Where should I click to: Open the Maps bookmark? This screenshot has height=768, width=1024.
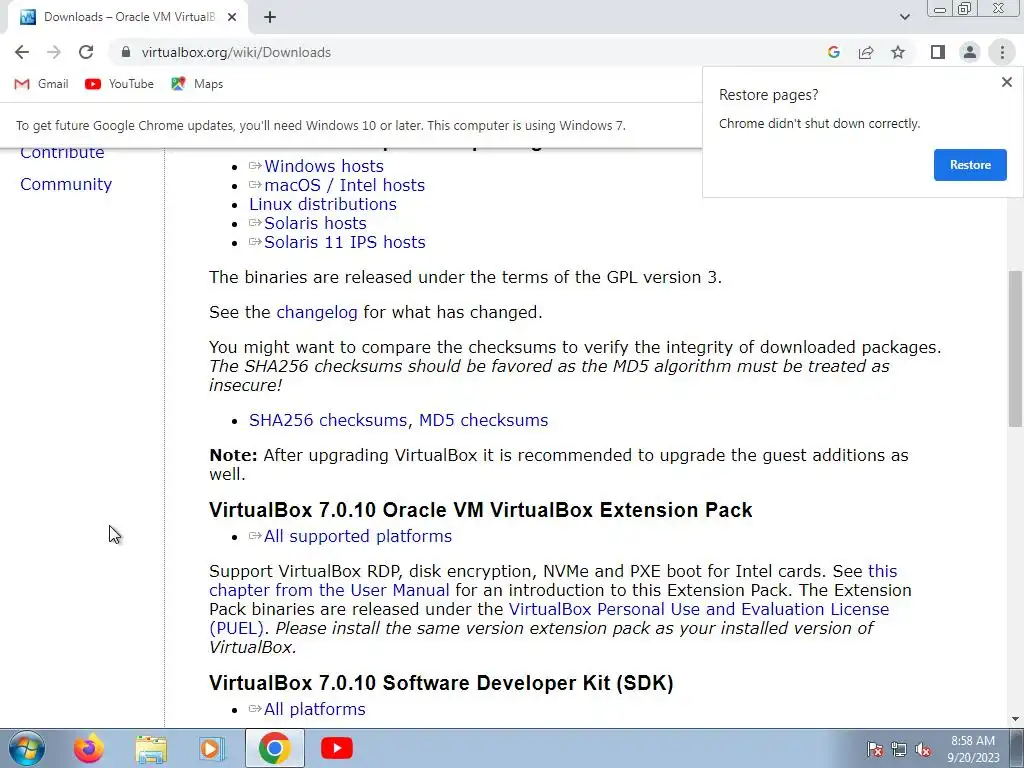tap(197, 84)
